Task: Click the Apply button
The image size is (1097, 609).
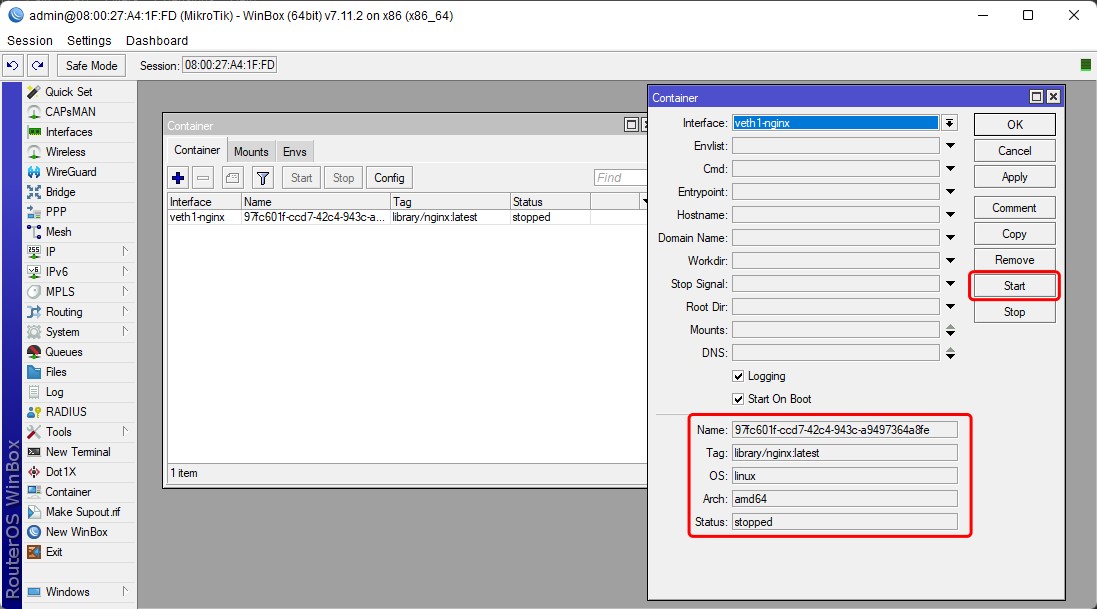Action: [1014, 177]
